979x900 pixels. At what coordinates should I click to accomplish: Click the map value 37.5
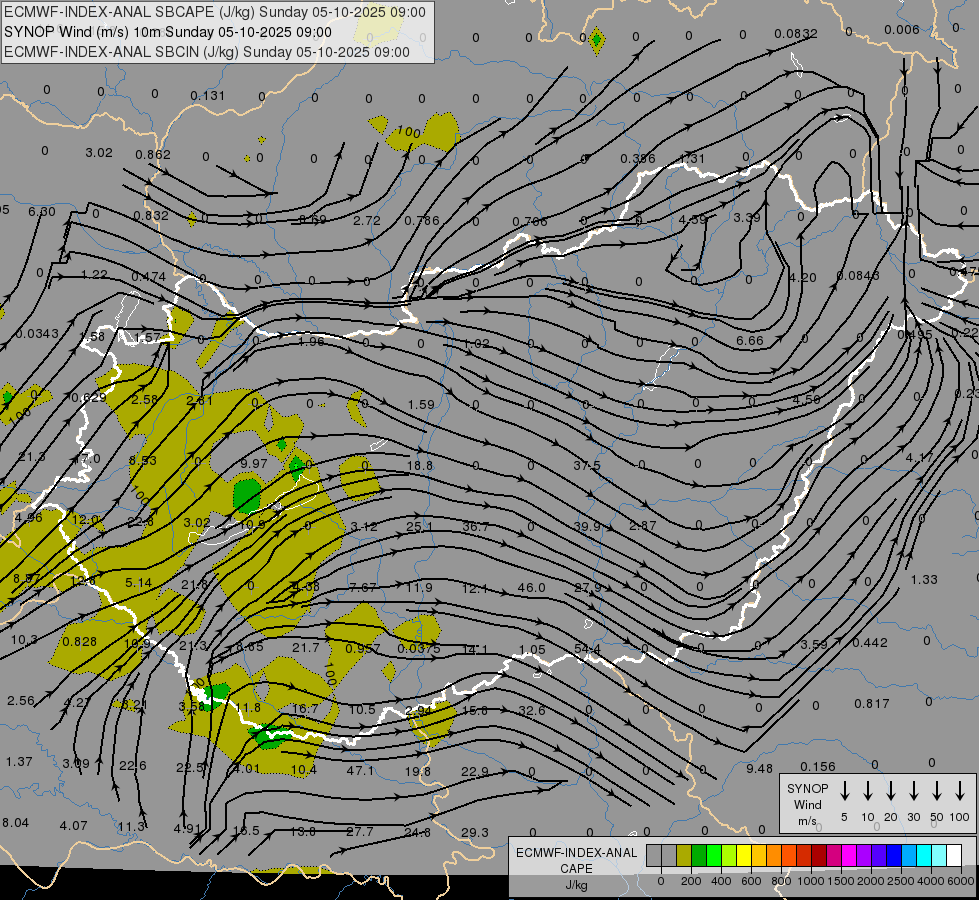(x=588, y=466)
